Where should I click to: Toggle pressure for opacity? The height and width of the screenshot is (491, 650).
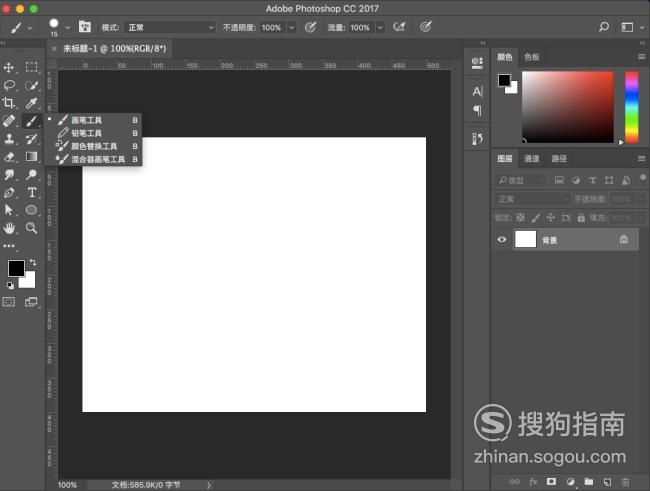click(310, 27)
